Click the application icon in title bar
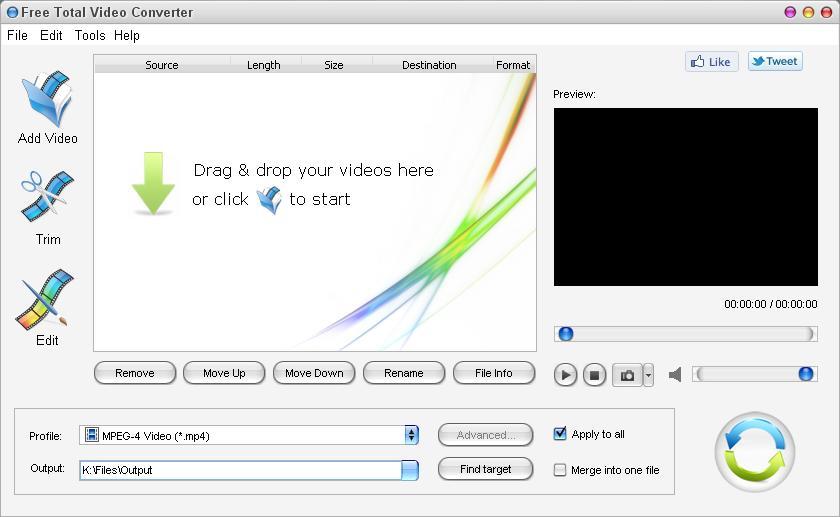Viewport: 840px width, 517px height. point(12,12)
